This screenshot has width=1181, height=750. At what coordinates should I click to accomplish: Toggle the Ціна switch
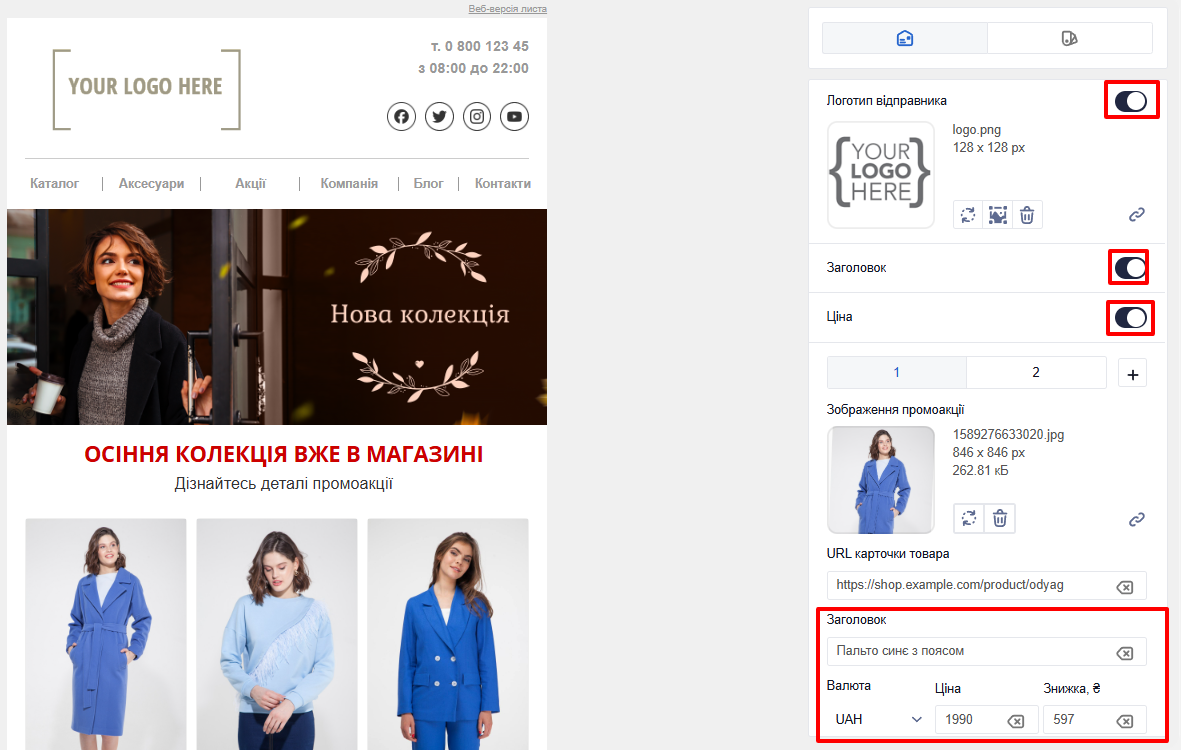coord(1130,317)
